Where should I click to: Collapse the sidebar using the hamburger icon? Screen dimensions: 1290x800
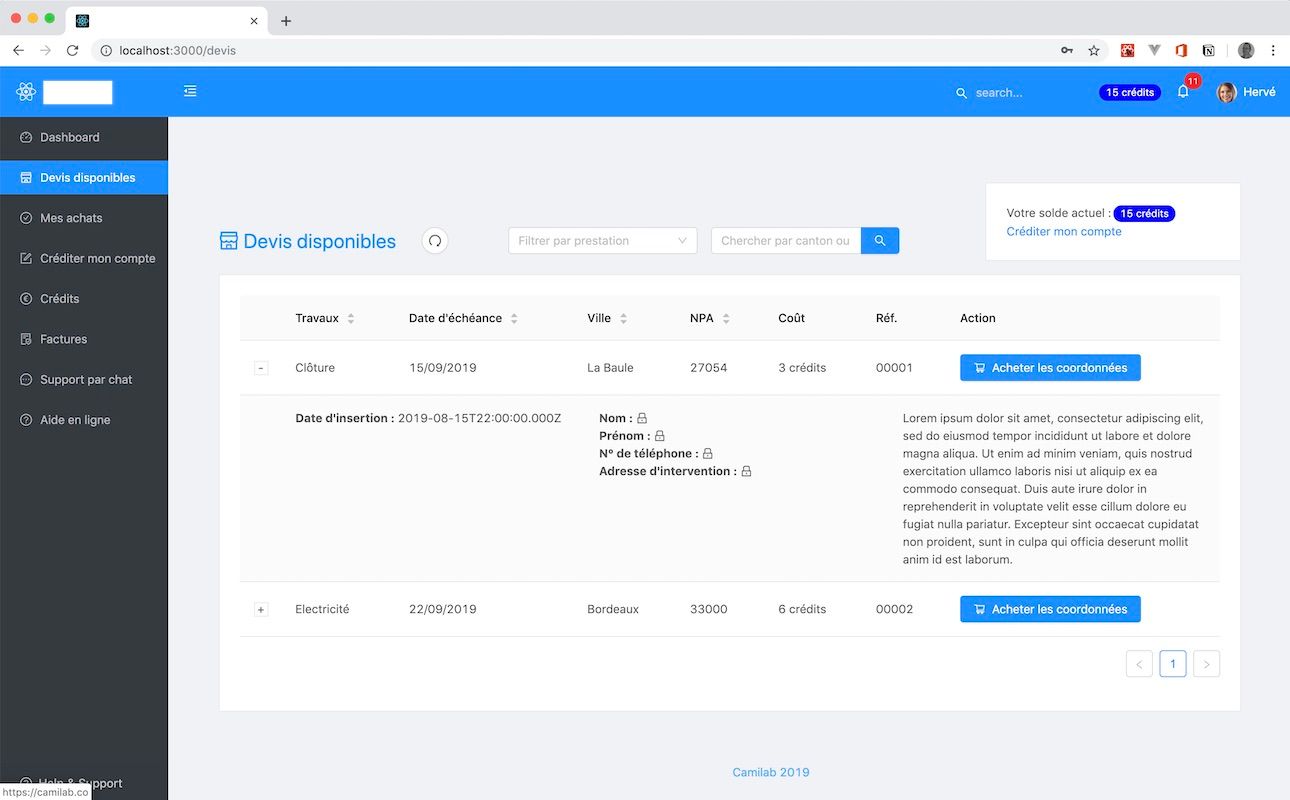[x=190, y=91]
